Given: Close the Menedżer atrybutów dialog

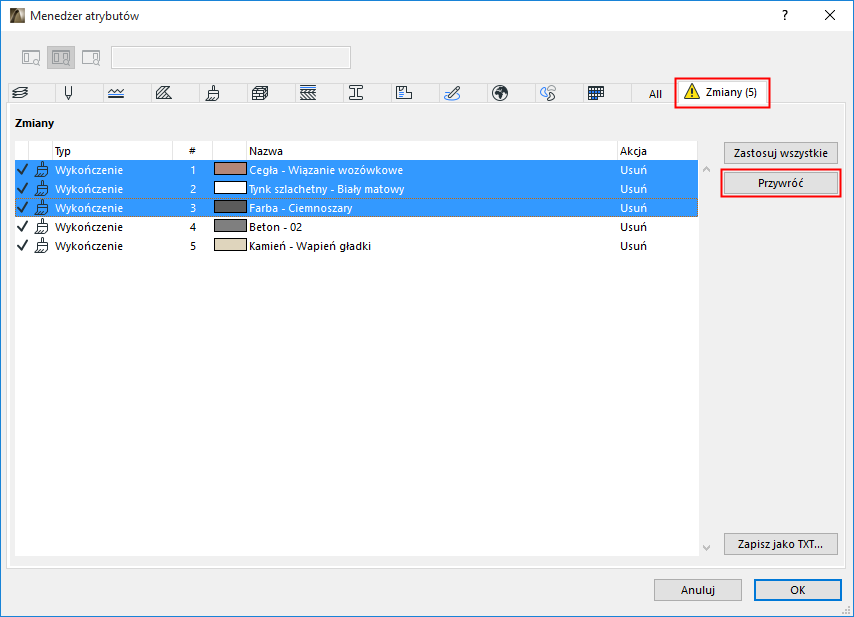Looking at the screenshot, I should 829,15.
